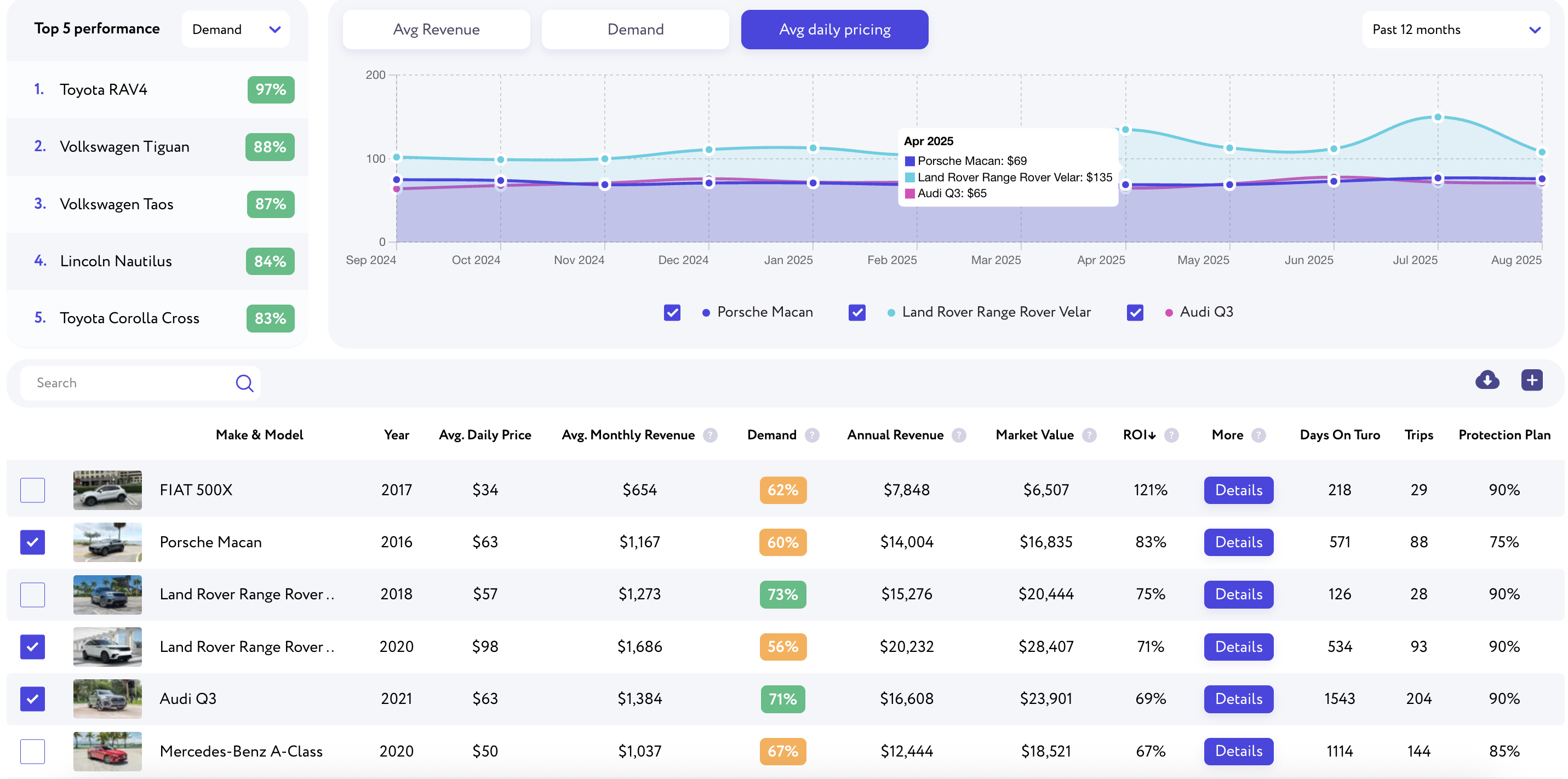Image resolution: width=1568 pixels, height=779 pixels.
Task: Click the cloud download icon
Action: coord(1486,380)
